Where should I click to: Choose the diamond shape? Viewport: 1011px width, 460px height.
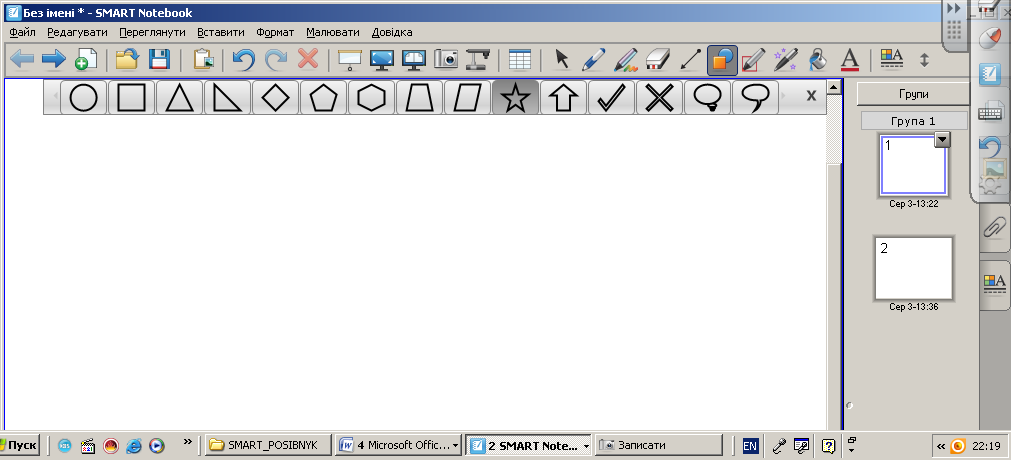[x=275, y=98]
